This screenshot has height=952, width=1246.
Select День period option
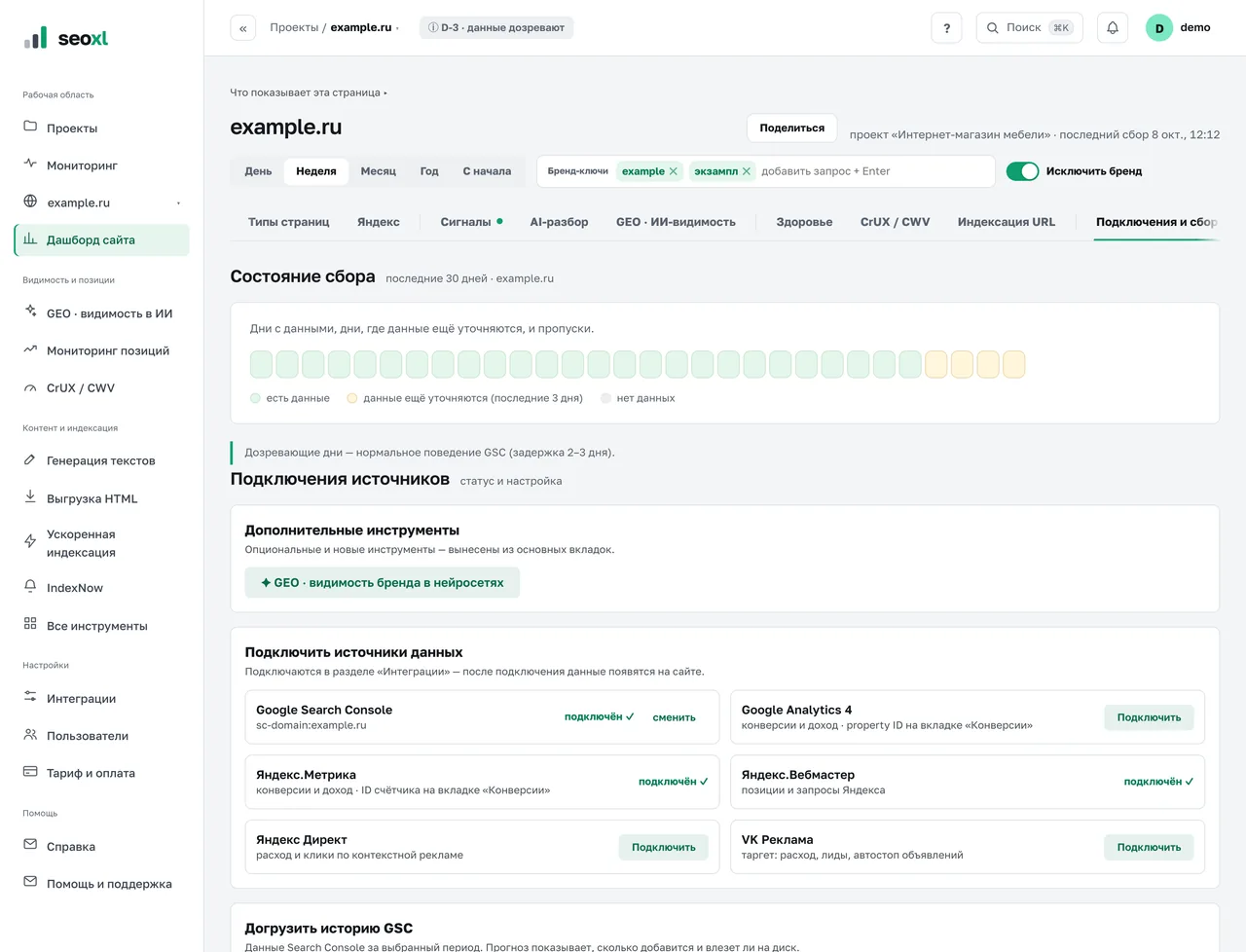[258, 171]
